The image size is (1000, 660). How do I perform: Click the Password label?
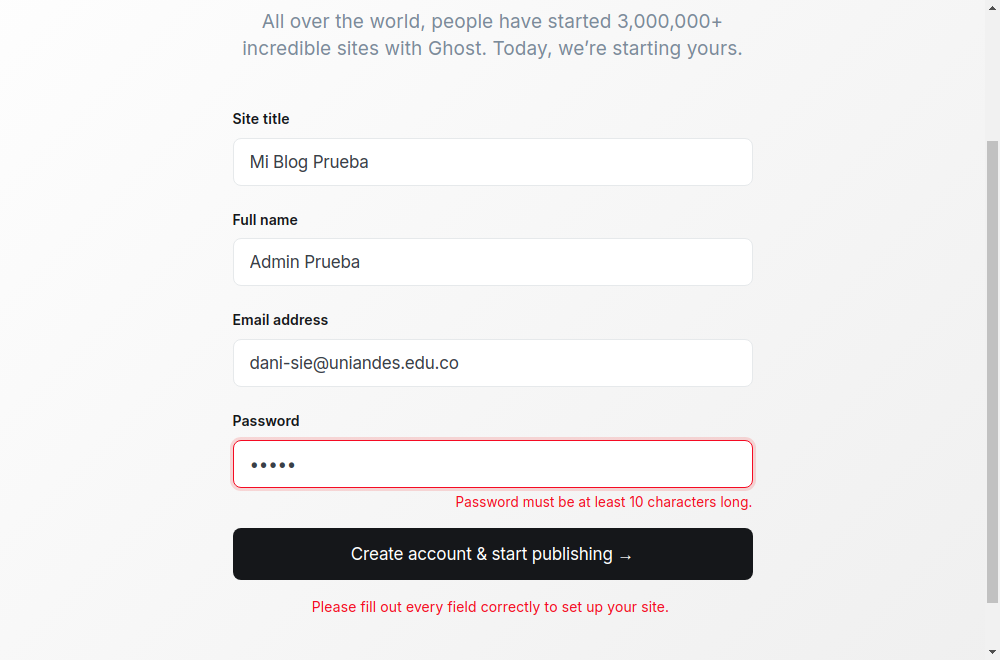click(x=266, y=421)
